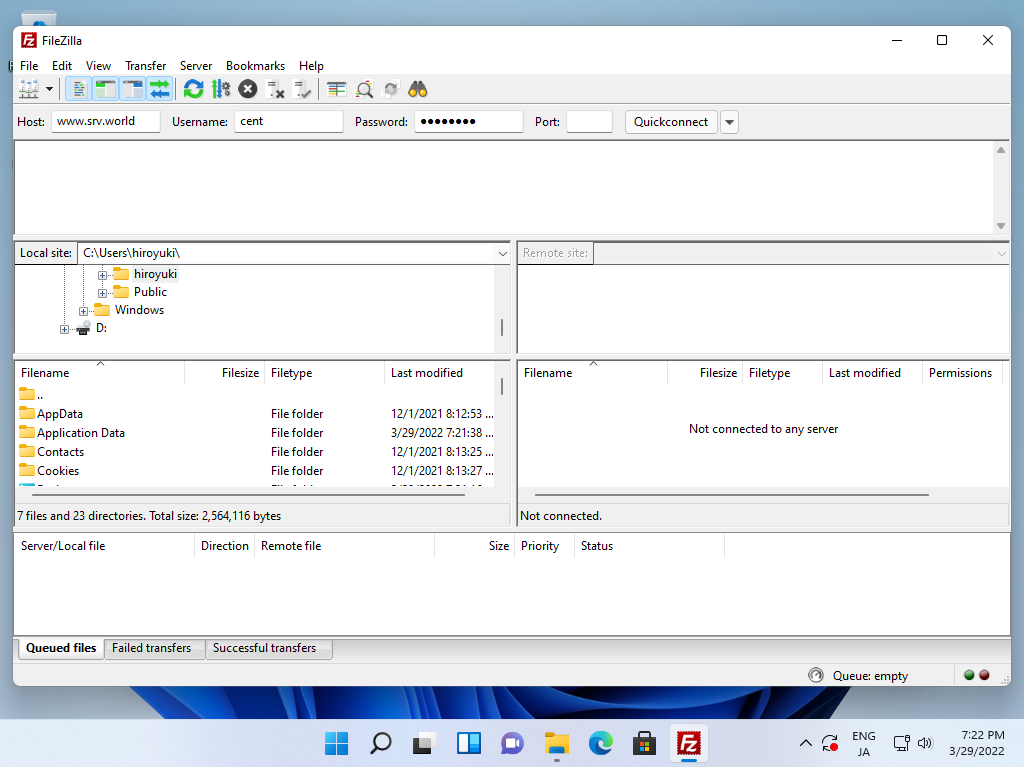The image size is (1024, 767).
Task: Open Quickconnect history dropdown arrow
Action: 729,122
